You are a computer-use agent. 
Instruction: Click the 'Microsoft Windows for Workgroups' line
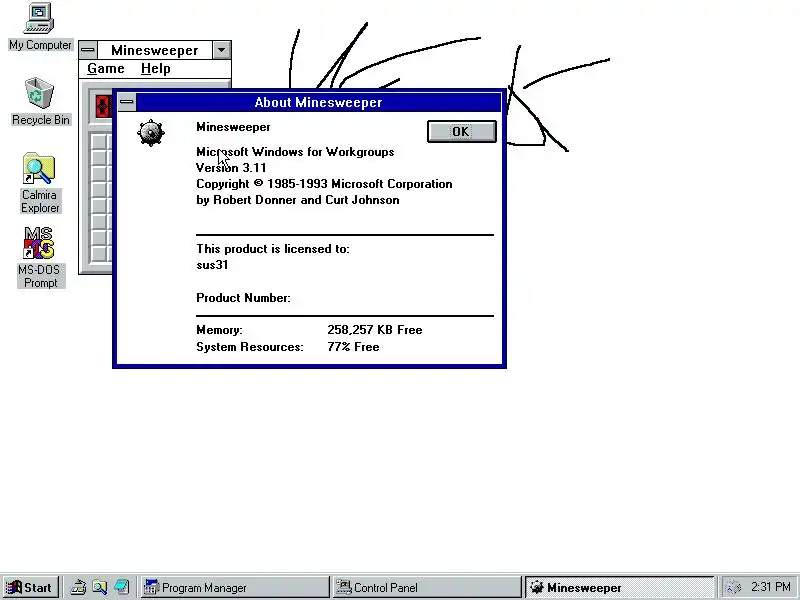[x=295, y=152]
